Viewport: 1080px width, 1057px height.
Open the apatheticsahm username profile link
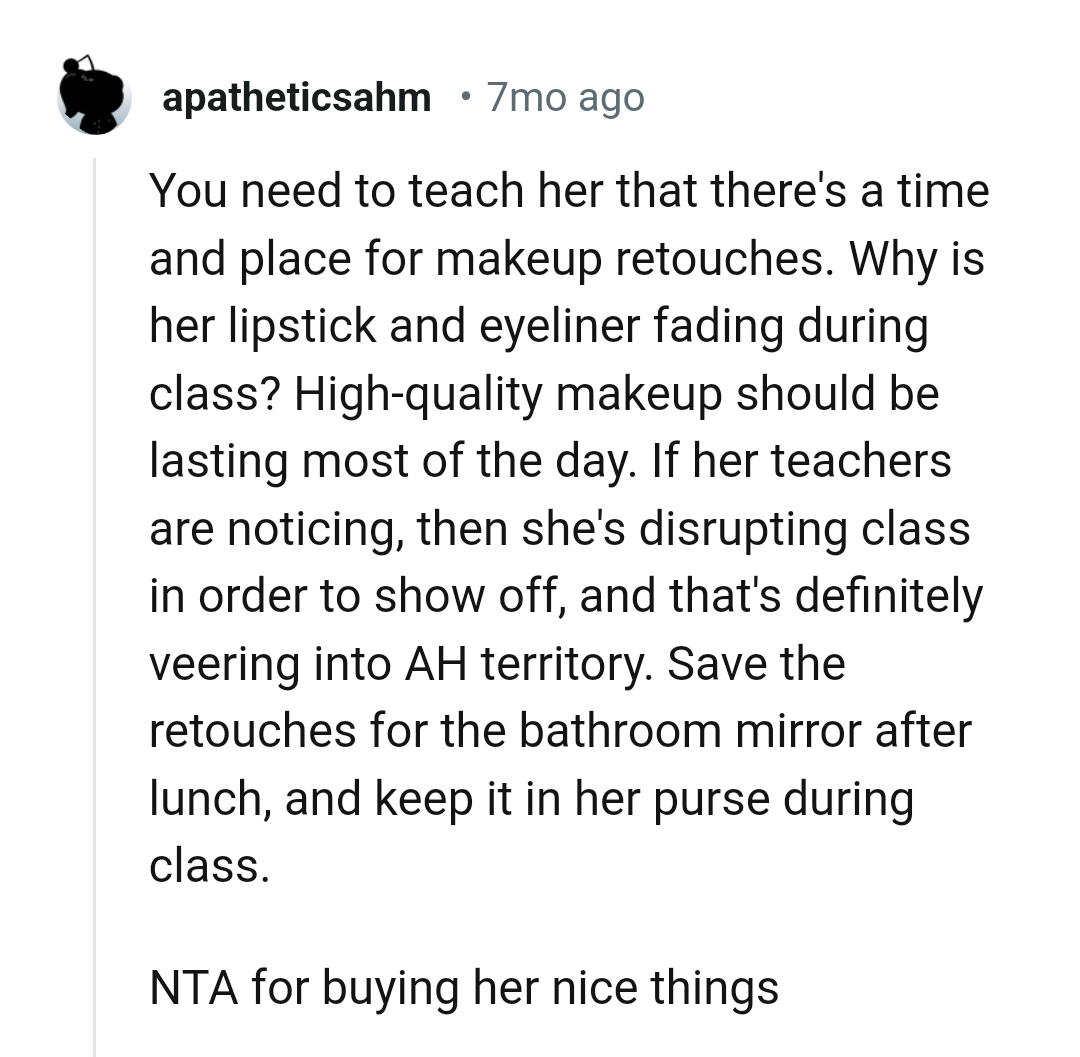296,98
